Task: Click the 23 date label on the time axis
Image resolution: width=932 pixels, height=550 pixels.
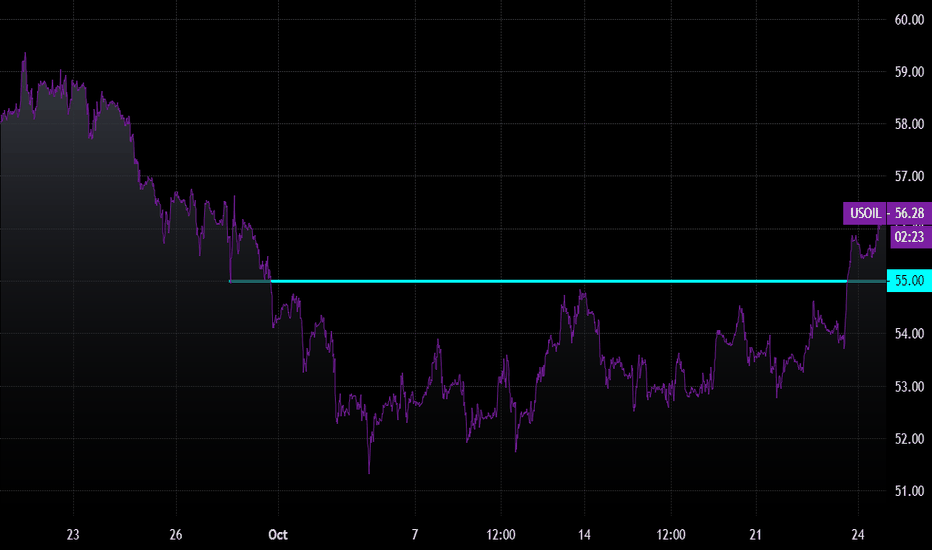Action: pos(73,535)
